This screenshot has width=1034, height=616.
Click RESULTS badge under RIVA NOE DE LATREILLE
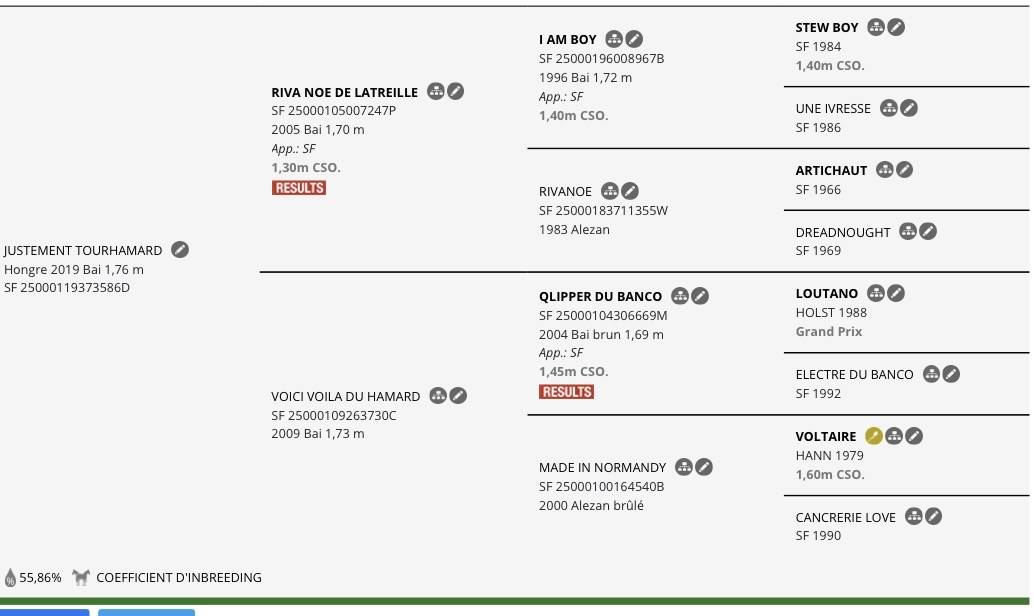(x=299, y=188)
